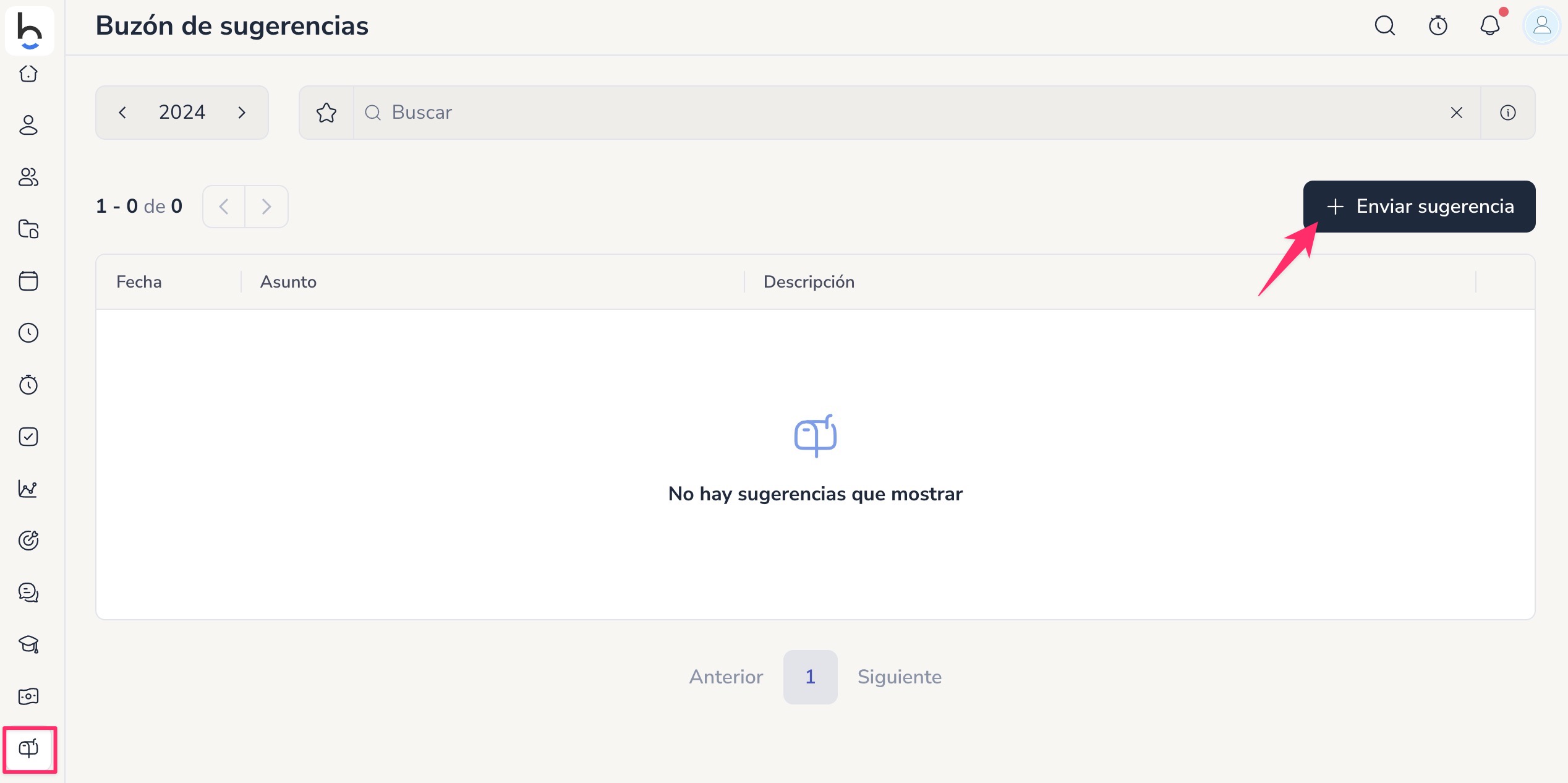Click the star favorites icon
Viewport: 1568px width, 783px height.
point(326,113)
